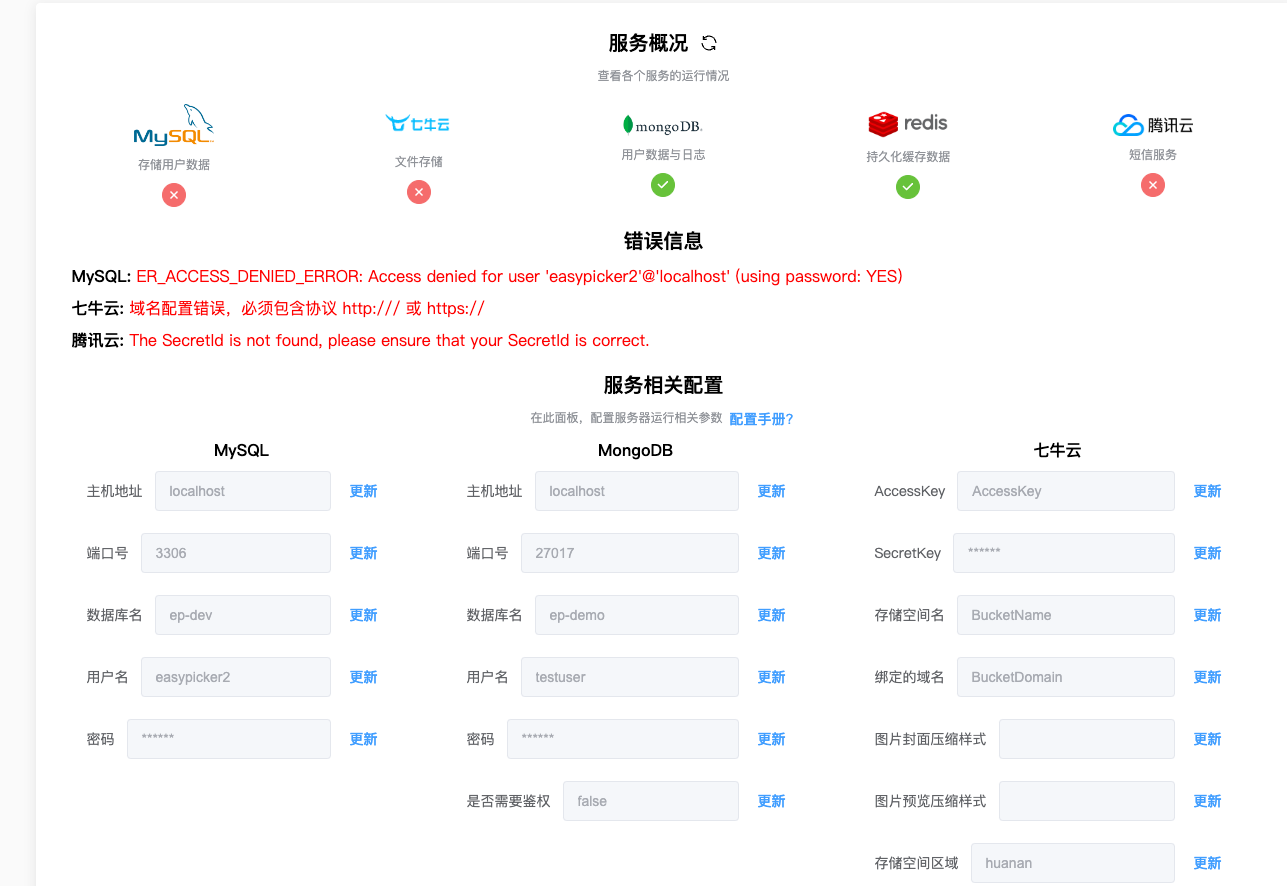
Task: Click the green check status icon under redis
Action: coord(908,187)
